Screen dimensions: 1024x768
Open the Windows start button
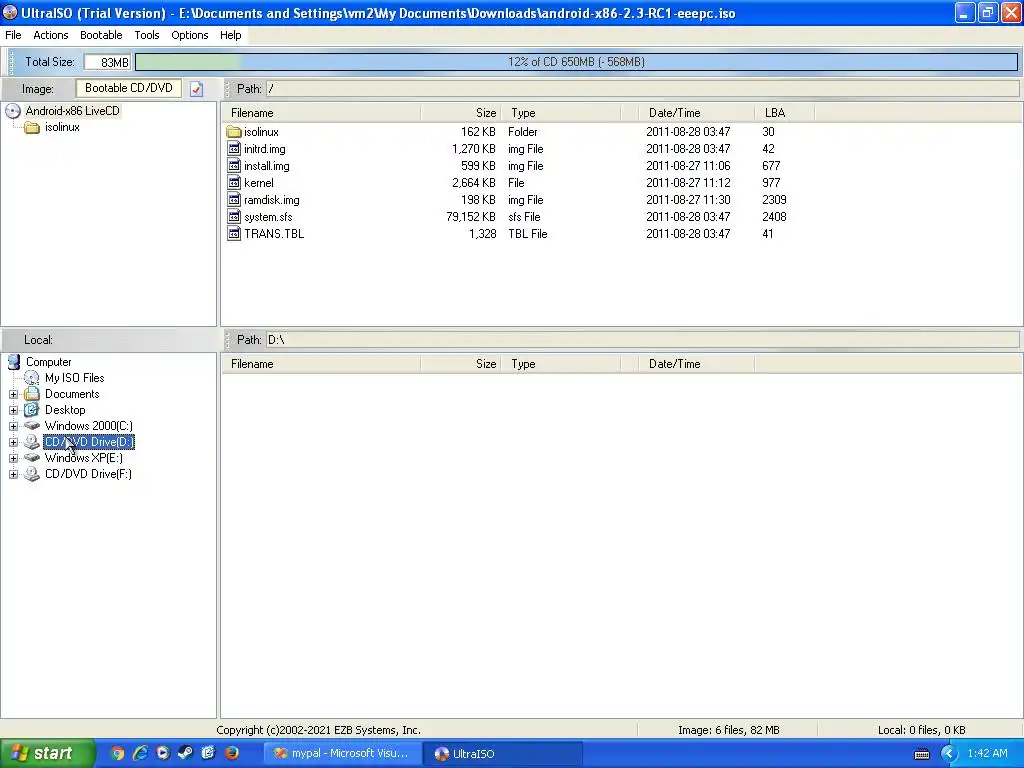click(46, 754)
